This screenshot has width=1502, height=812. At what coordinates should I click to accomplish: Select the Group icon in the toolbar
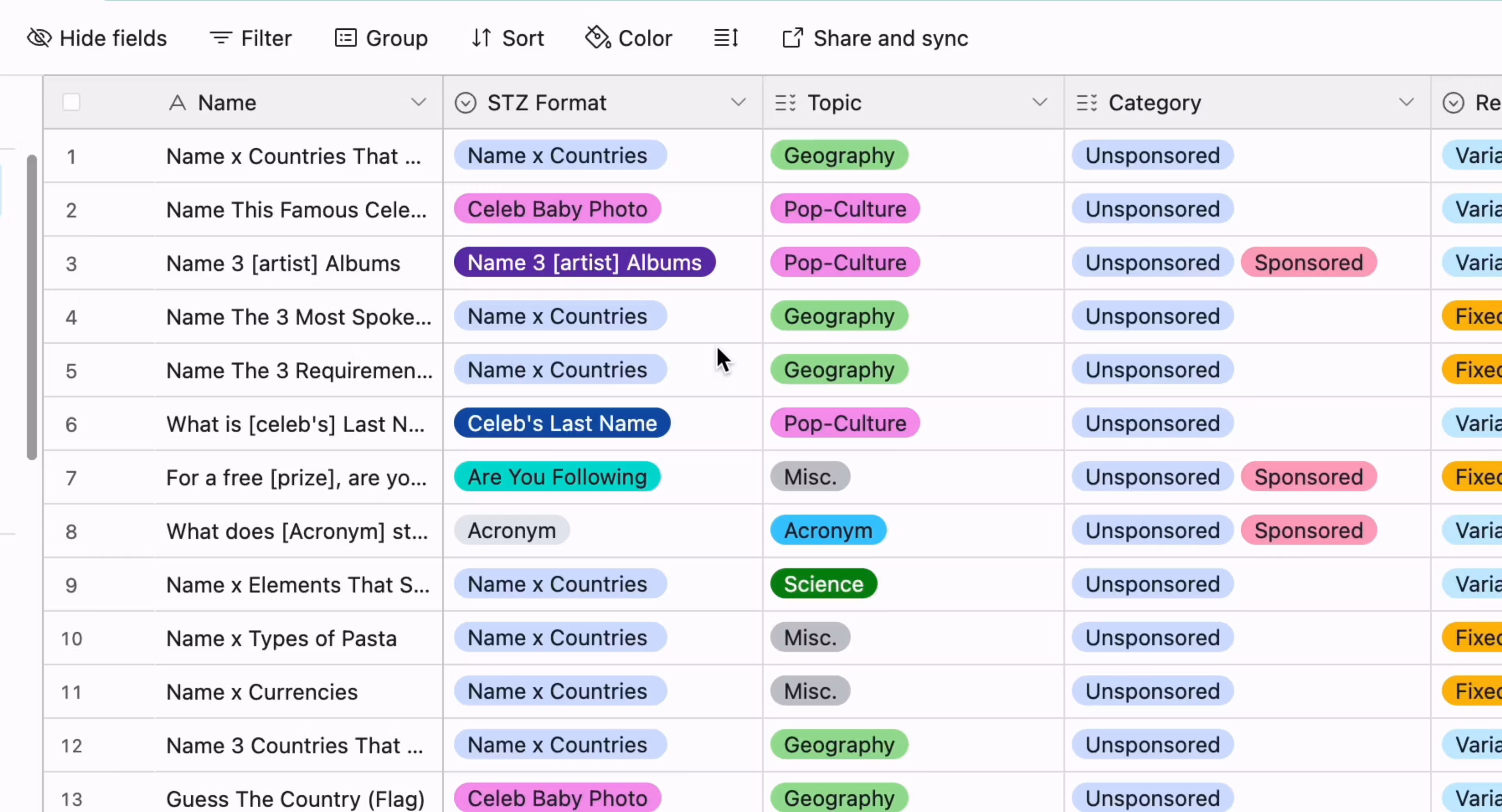(345, 37)
